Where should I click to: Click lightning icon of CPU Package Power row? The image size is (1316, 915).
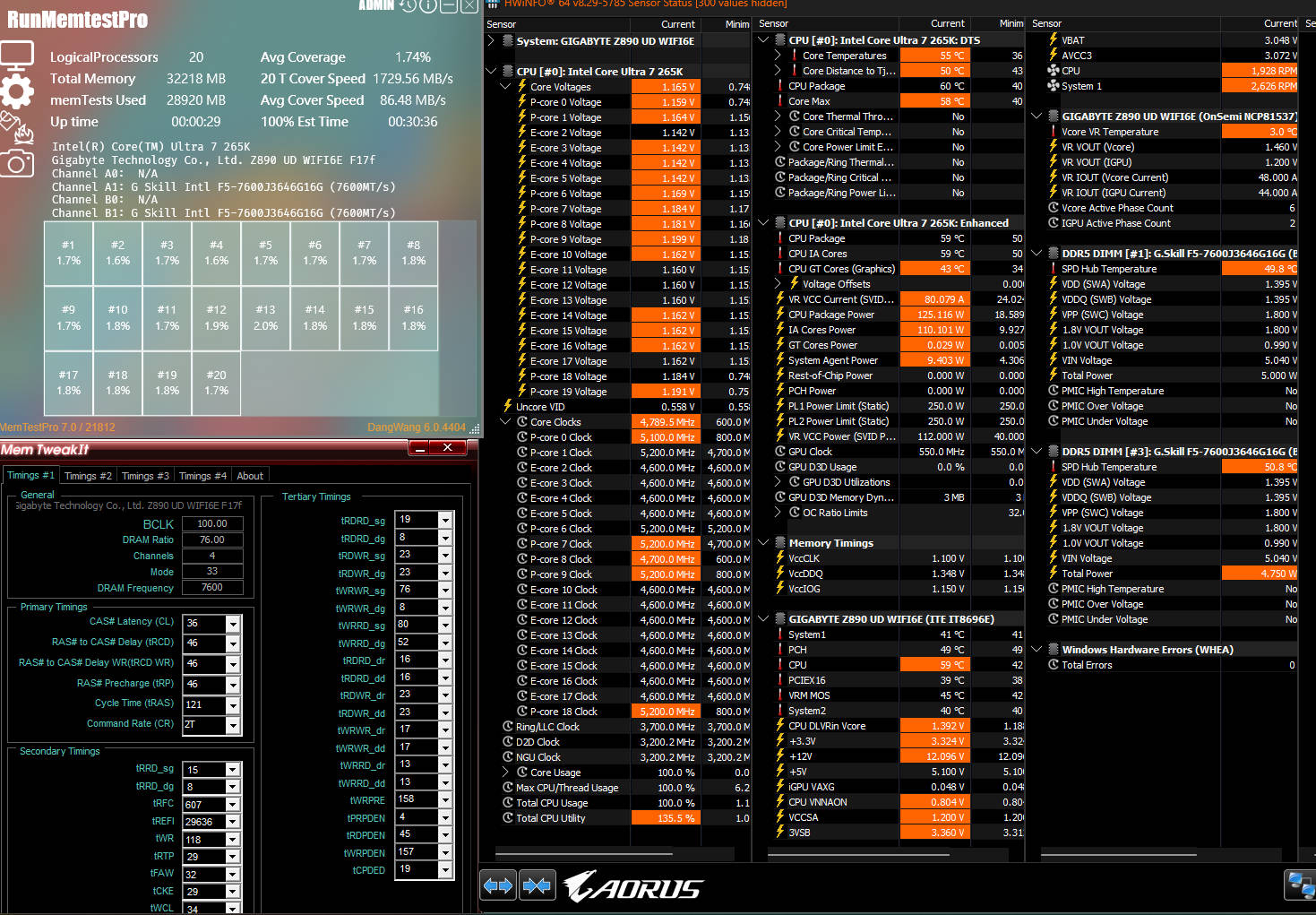coord(780,315)
